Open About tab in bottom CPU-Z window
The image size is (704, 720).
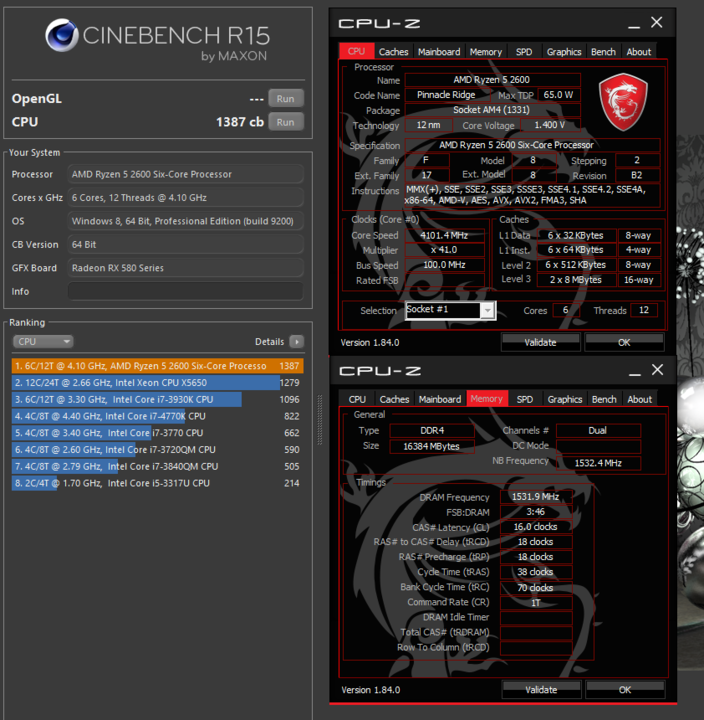(640, 399)
